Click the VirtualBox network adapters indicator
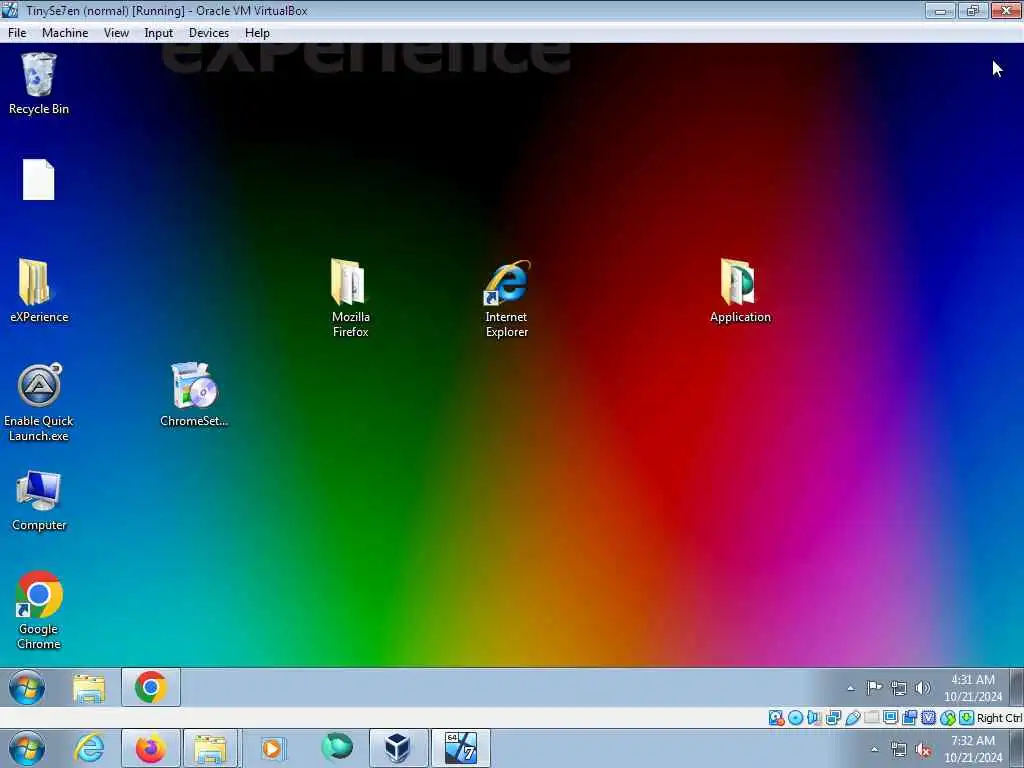Screen dimensions: 1024x768 [833, 718]
